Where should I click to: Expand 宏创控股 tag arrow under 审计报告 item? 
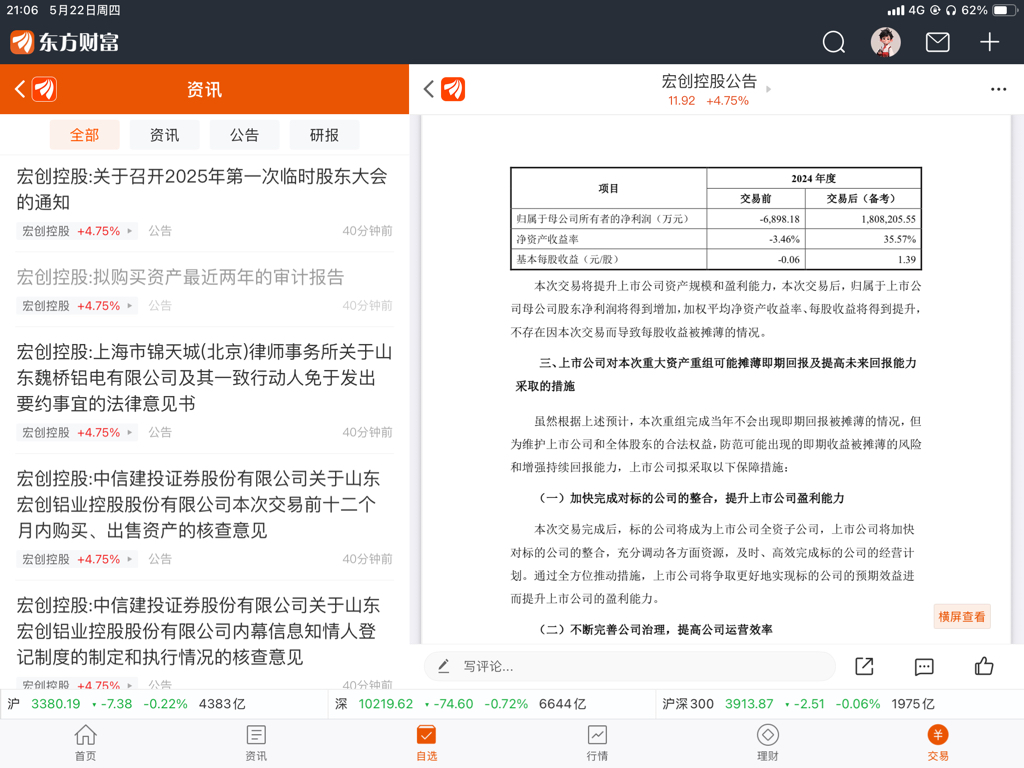click(x=129, y=306)
